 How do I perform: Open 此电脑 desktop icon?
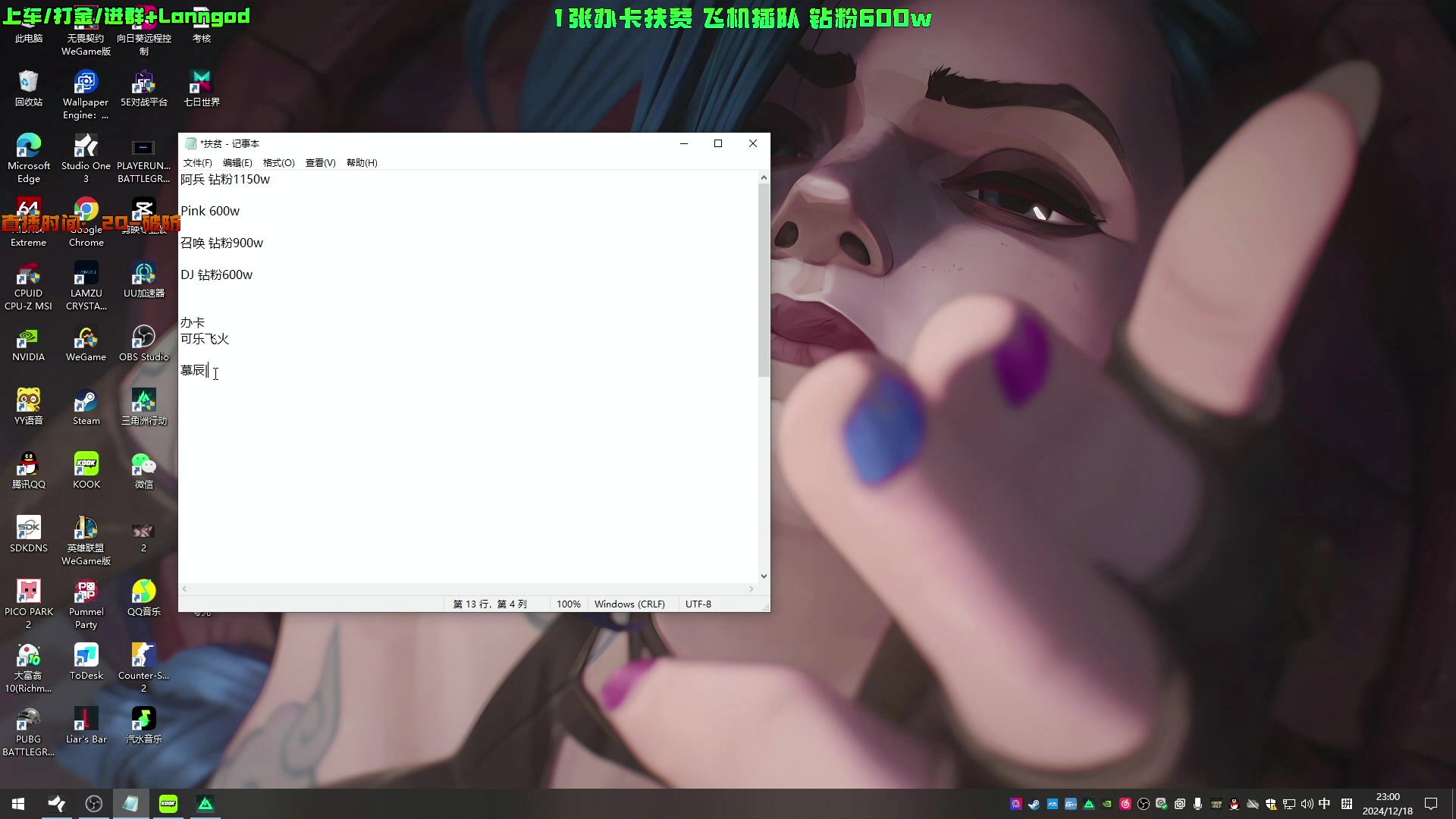pyautogui.click(x=29, y=24)
